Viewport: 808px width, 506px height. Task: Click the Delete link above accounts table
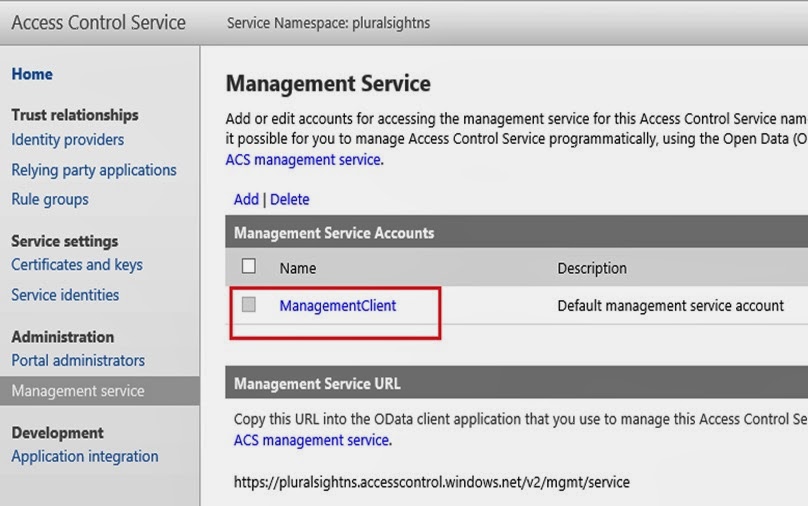pyautogui.click(x=289, y=199)
